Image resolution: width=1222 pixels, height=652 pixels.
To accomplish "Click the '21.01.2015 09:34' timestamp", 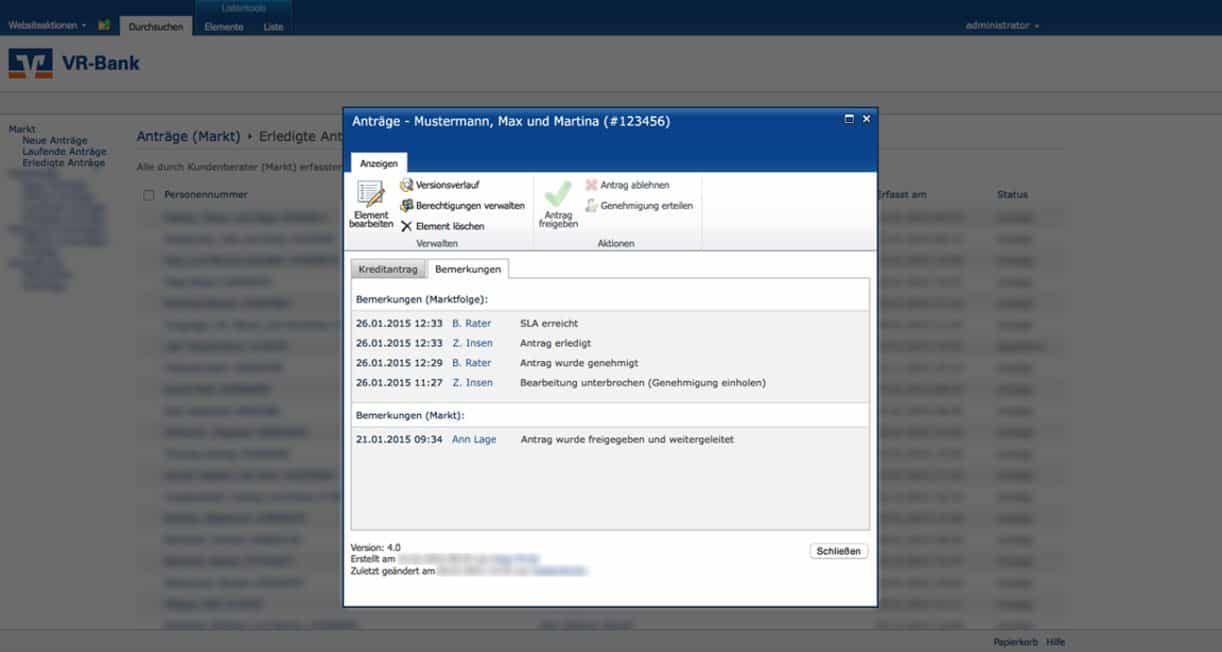I will pos(399,439).
